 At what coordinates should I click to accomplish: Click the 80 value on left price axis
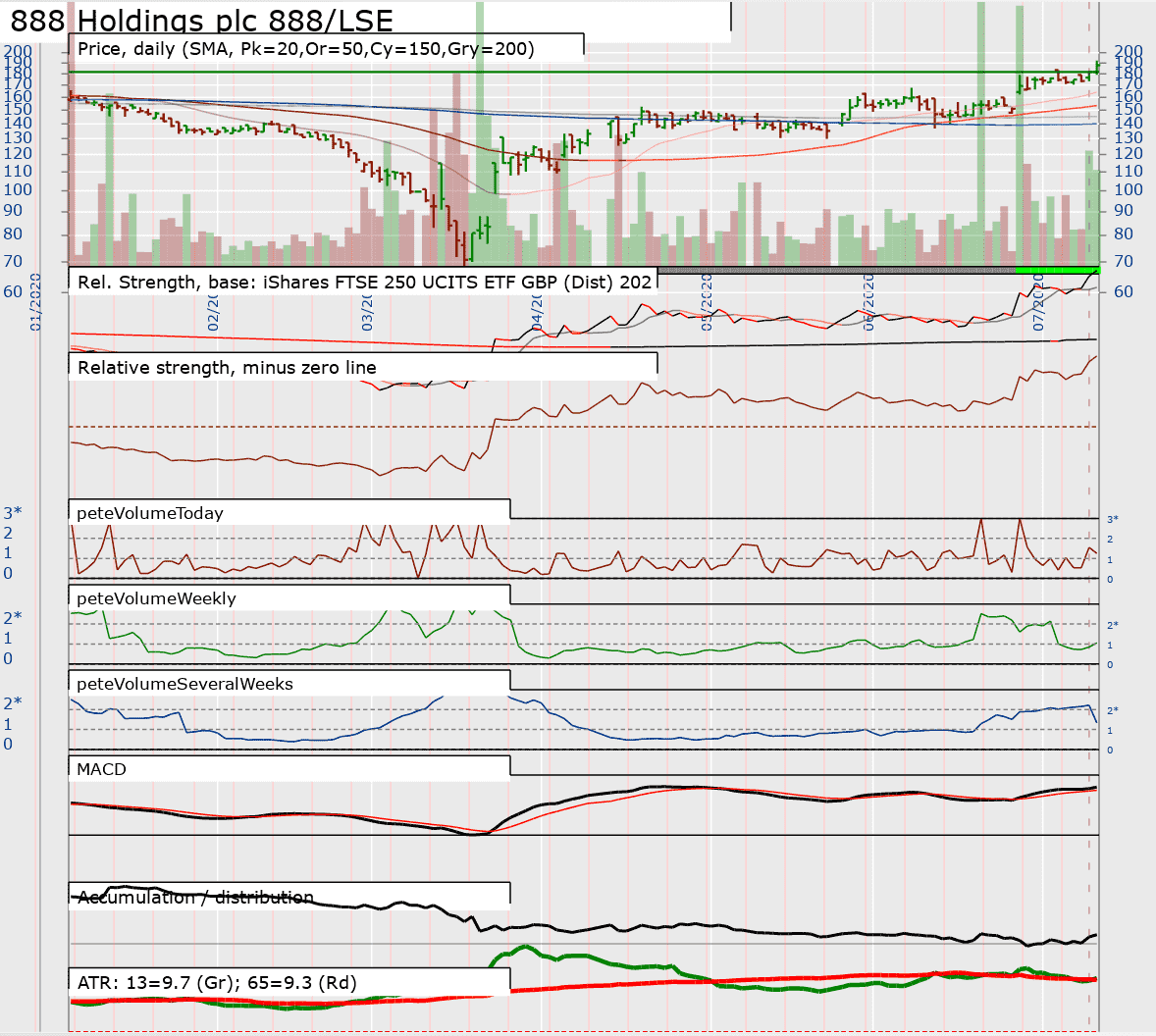[x=13, y=233]
